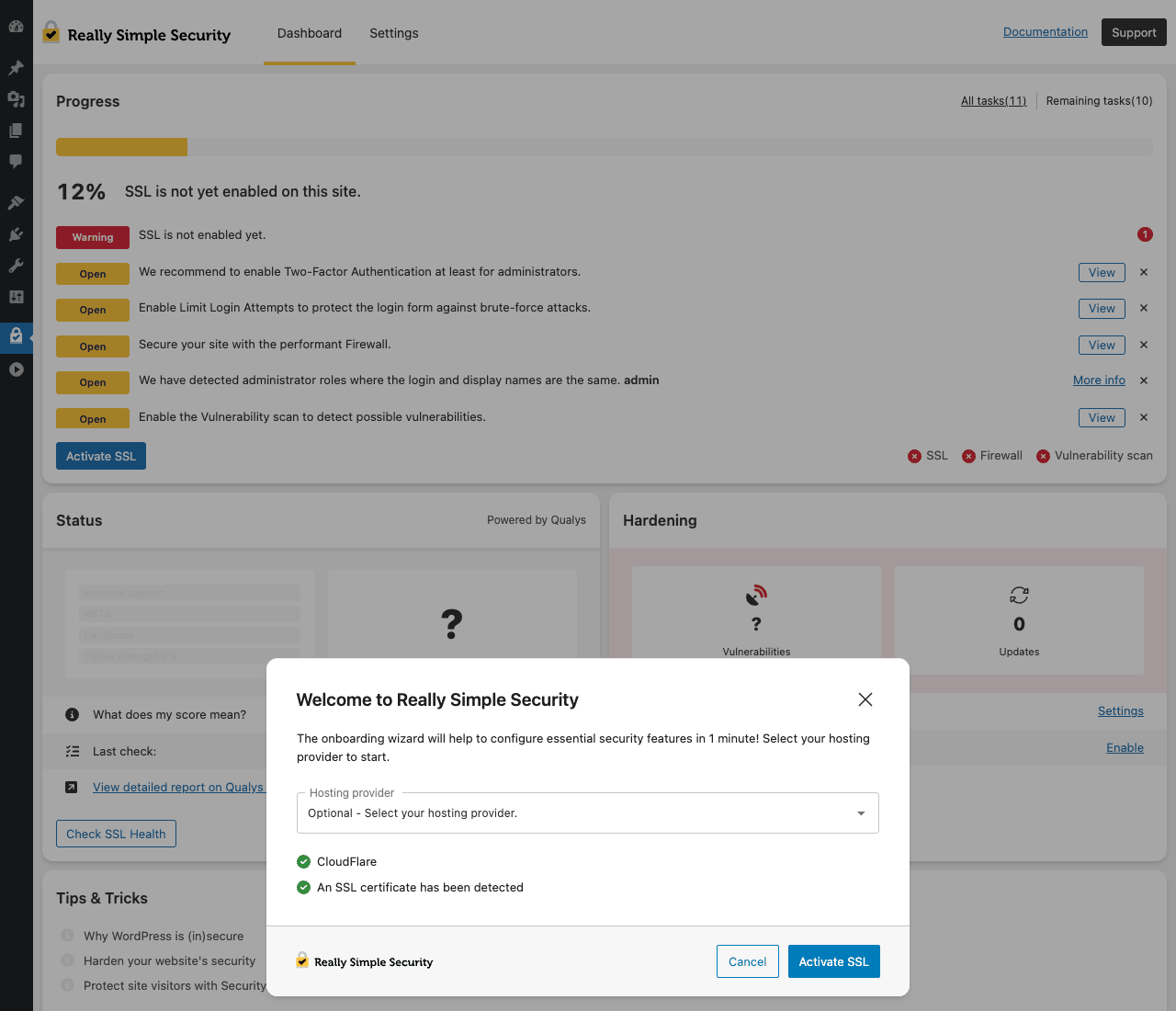Switch to the Settings tab
The height and width of the screenshot is (1011, 1176).
pyautogui.click(x=394, y=33)
